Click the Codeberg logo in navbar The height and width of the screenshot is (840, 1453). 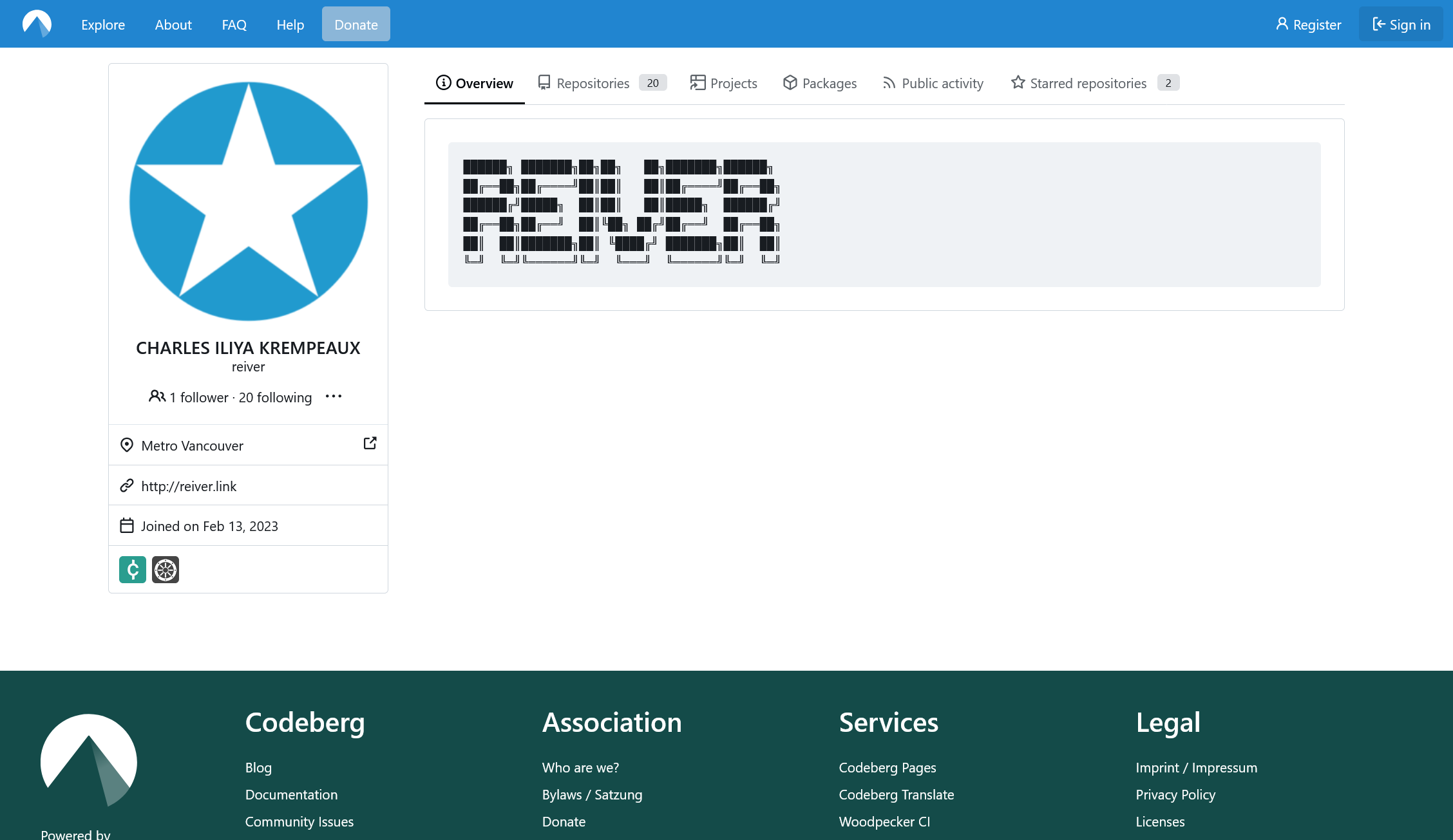[37, 24]
